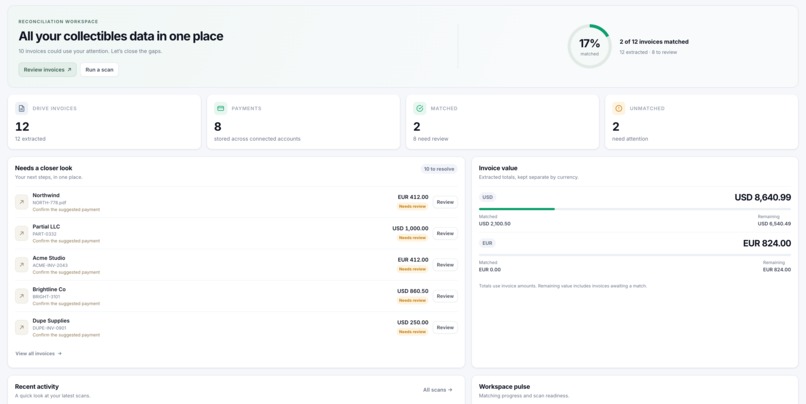The image size is (806, 404).
Task: Click the 'USD 860.50' Brightline amount
Action: click(x=413, y=291)
